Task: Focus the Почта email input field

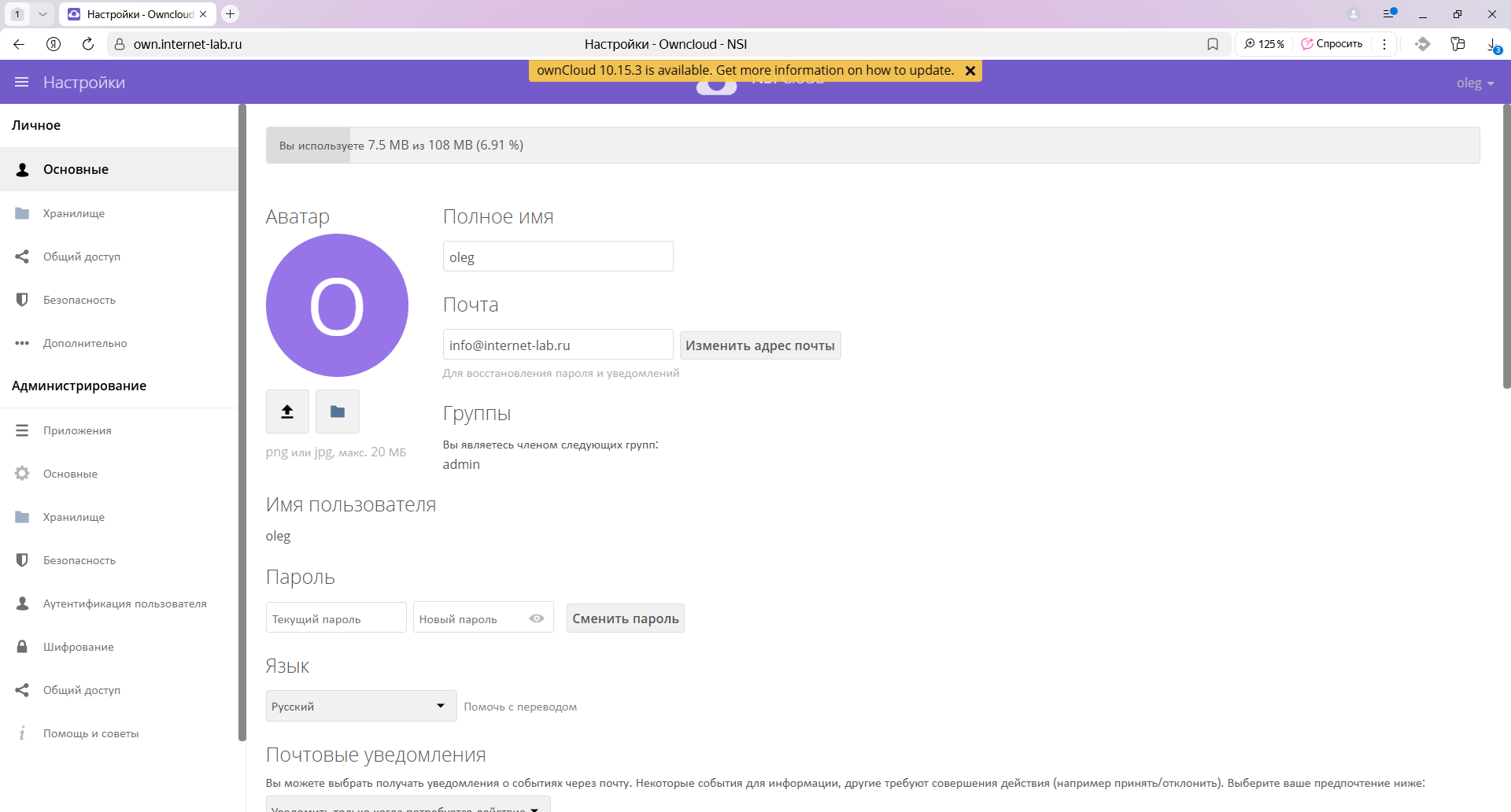Action: click(x=558, y=345)
